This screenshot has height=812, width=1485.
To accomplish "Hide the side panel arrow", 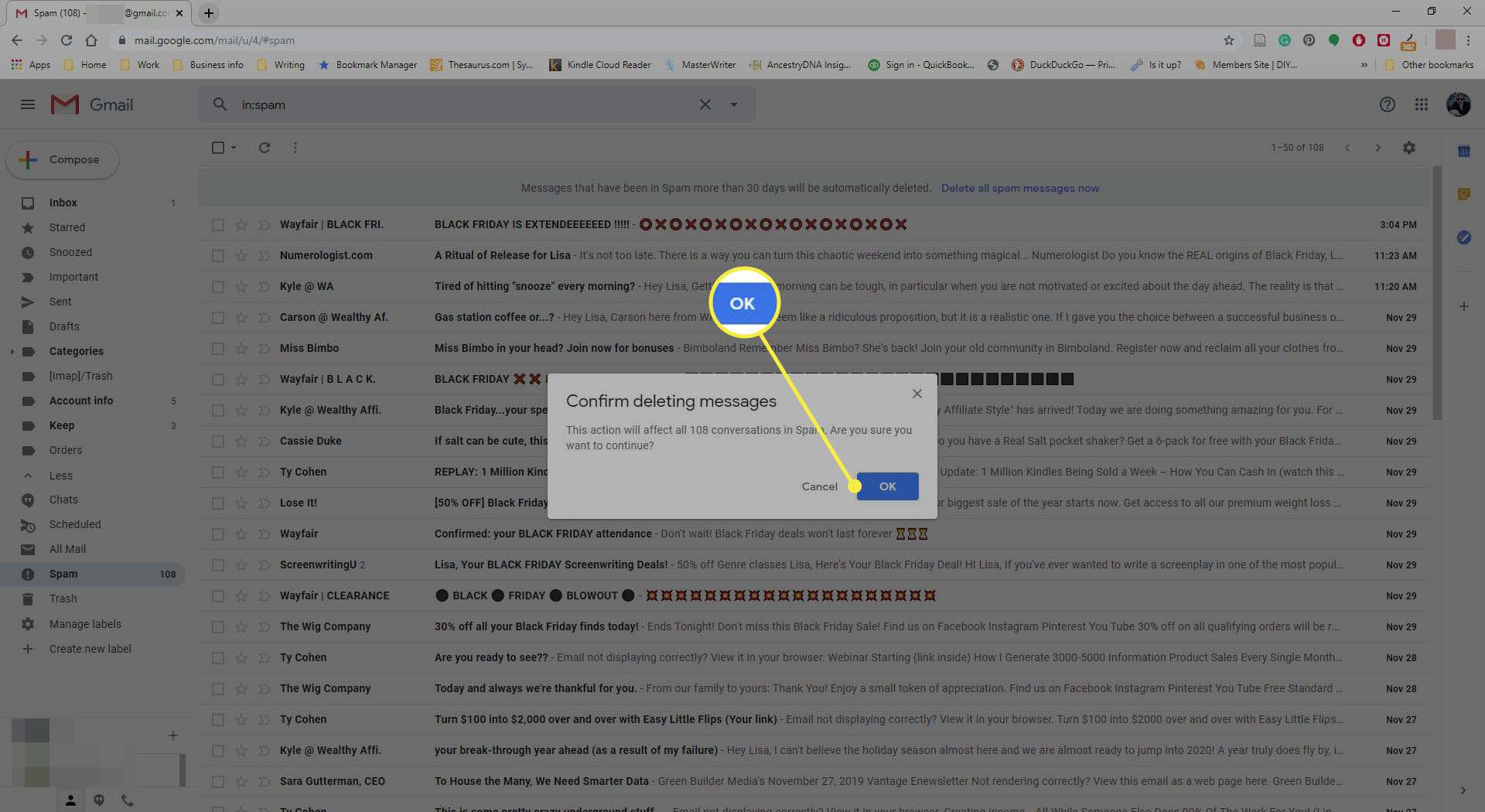I will 1463,790.
